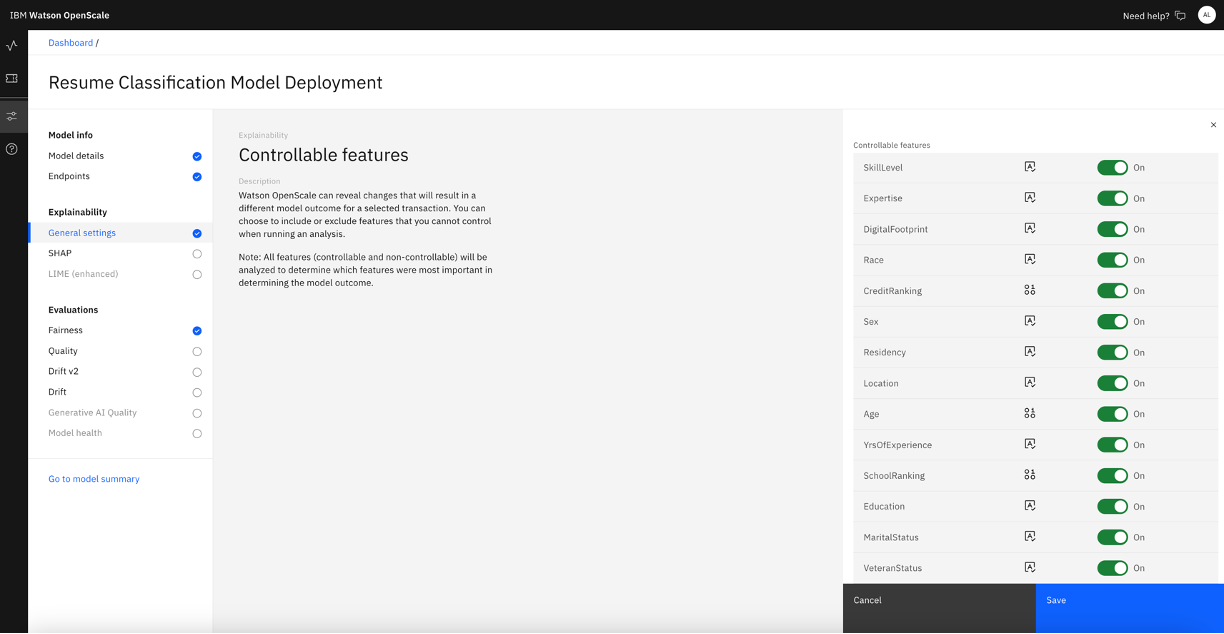Click the Need help? text
Viewport: 1224px width, 634px height.
[1146, 16]
